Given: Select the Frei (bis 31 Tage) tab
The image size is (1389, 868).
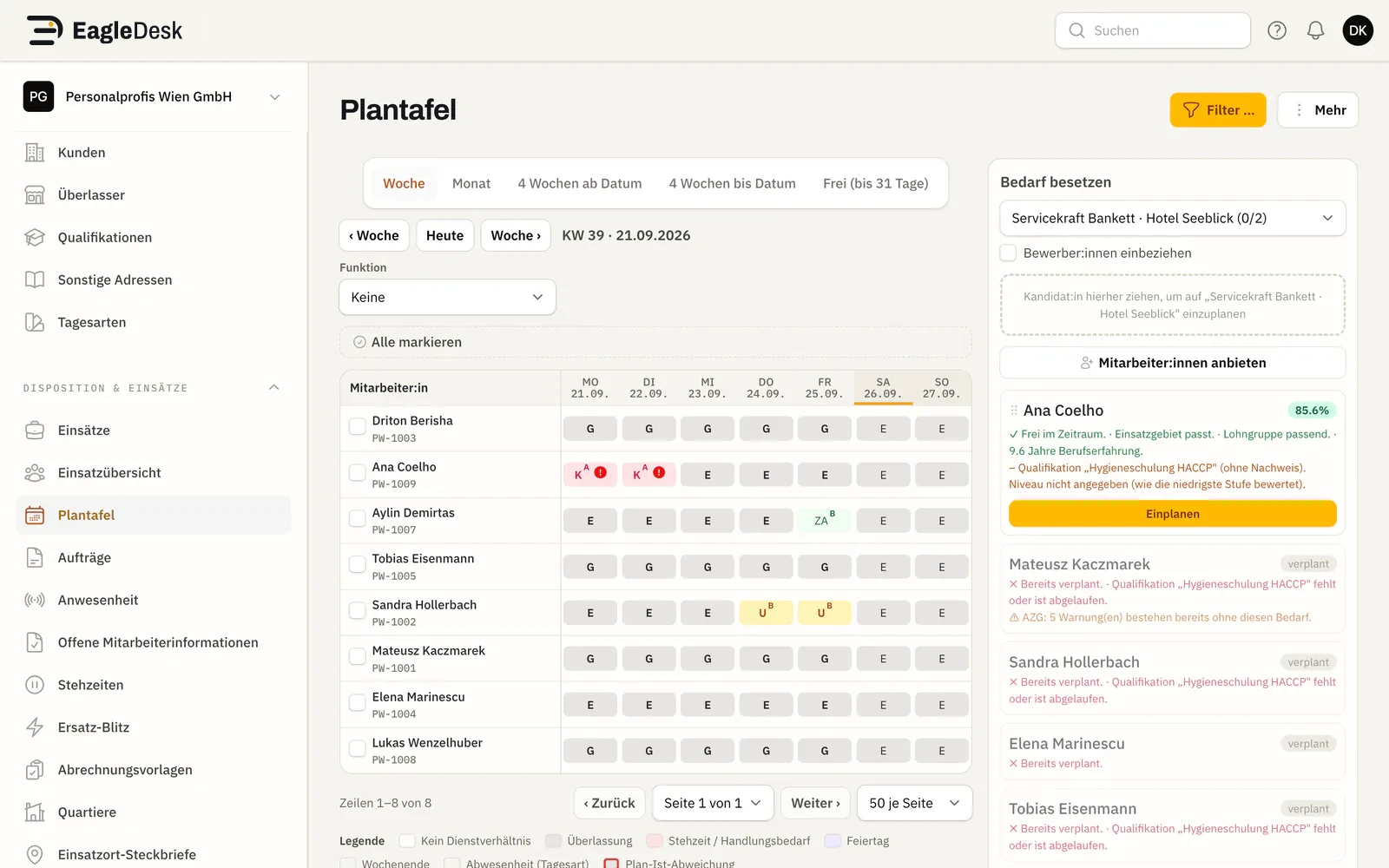Looking at the screenshot, I should pos(875,183).
